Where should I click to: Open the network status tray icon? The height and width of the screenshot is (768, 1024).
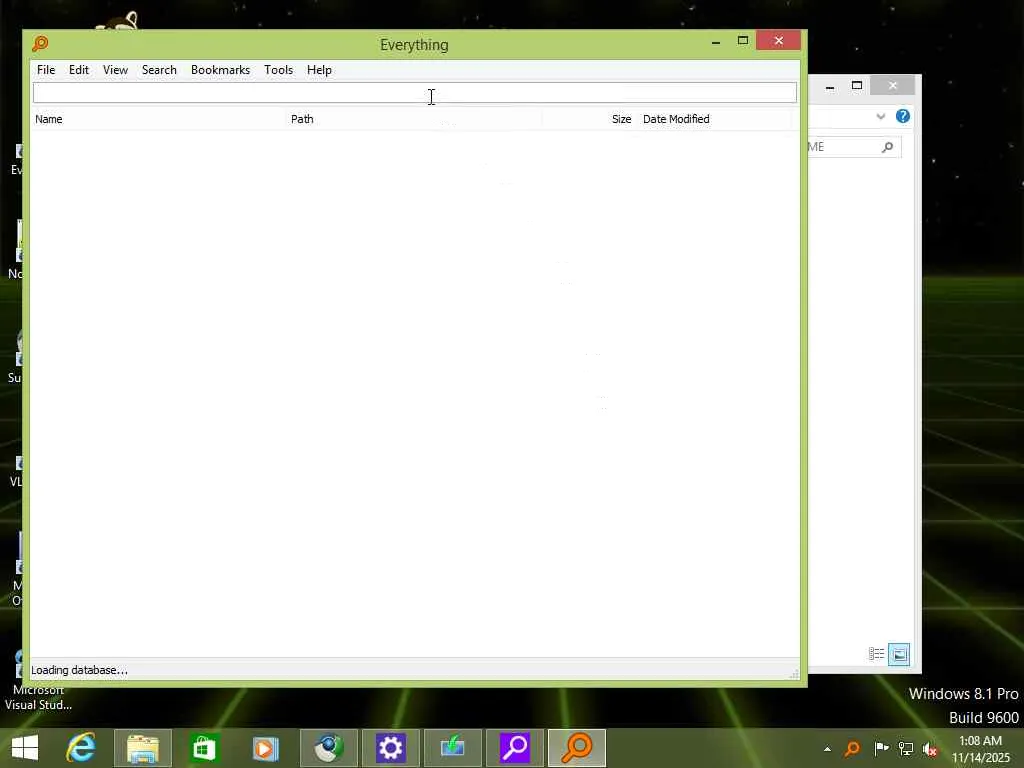(x=906, y=748)
